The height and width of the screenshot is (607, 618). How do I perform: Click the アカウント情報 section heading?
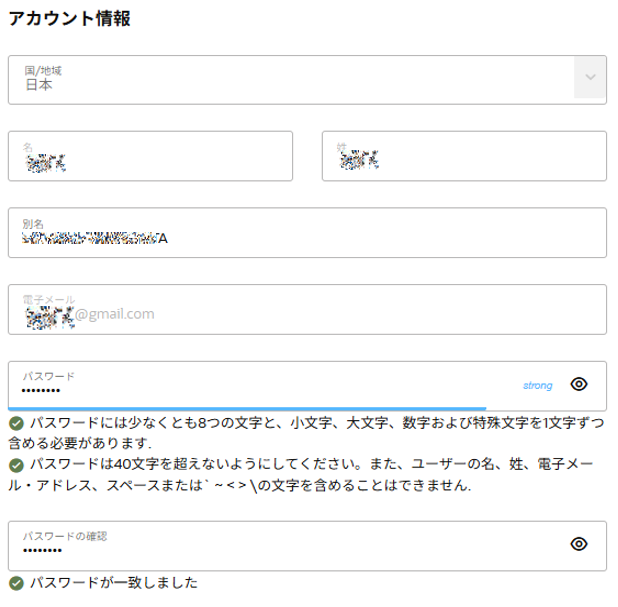[x=69, y=19]
